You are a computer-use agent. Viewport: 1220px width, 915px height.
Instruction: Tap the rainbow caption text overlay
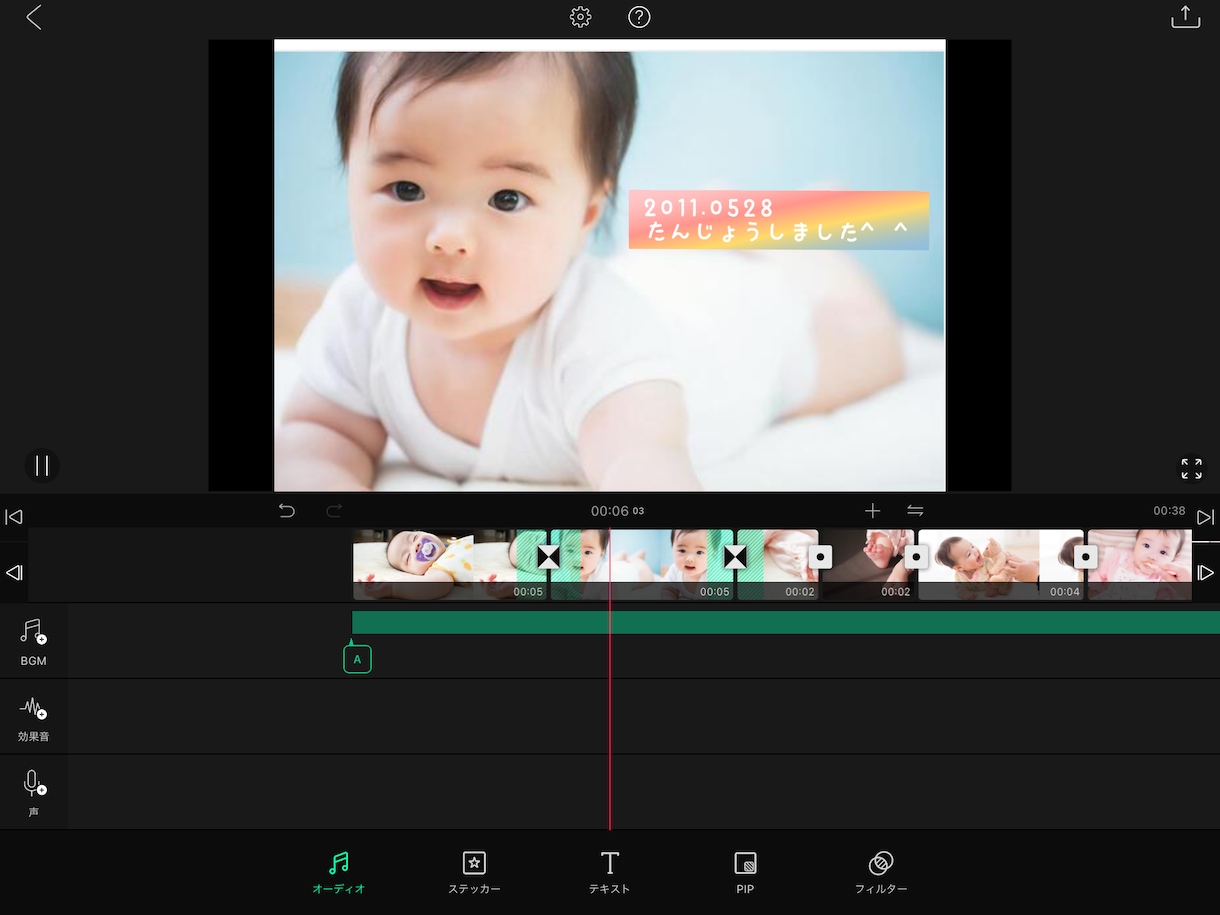(779, 220)
